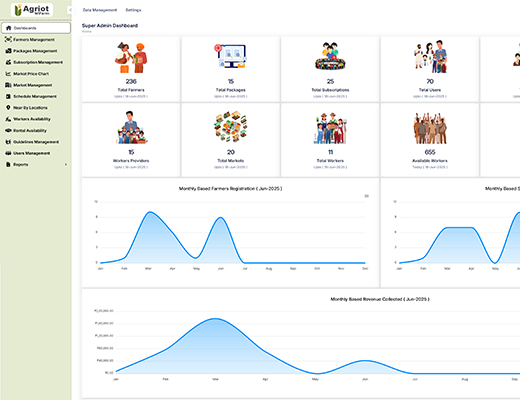Click the Packages Management sidebar icon
The image size is (520, 400).
pos(8,51)
